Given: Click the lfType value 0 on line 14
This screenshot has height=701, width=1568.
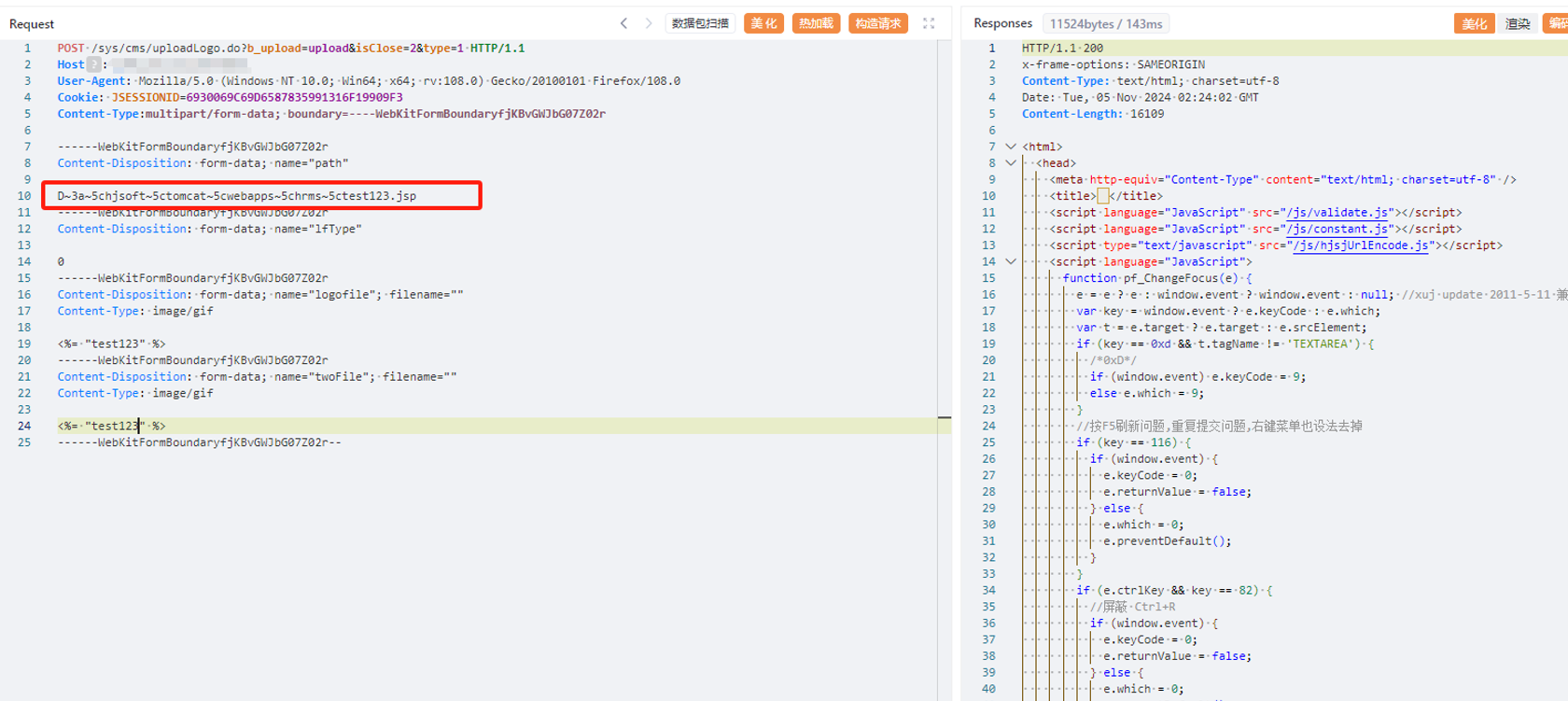Looking at the screenshot, I should (x=61, y=262).
